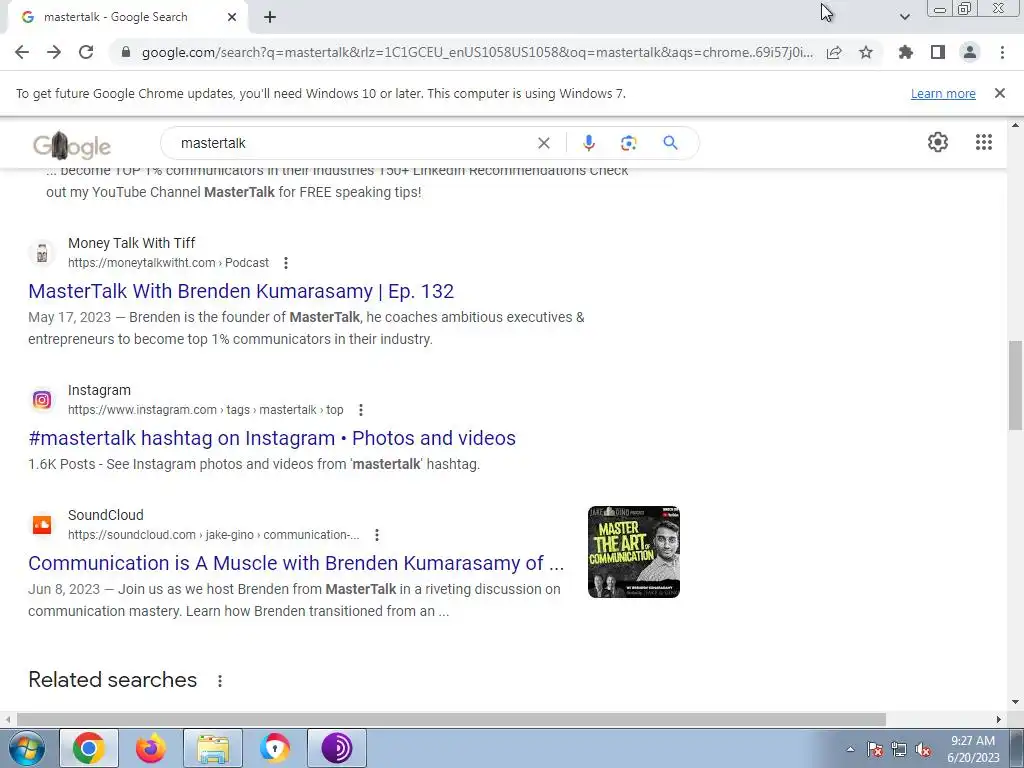The height and width of the screenshot is (768, 1024).
Task: Search by image with Google Lens
Action: point(628,143)
